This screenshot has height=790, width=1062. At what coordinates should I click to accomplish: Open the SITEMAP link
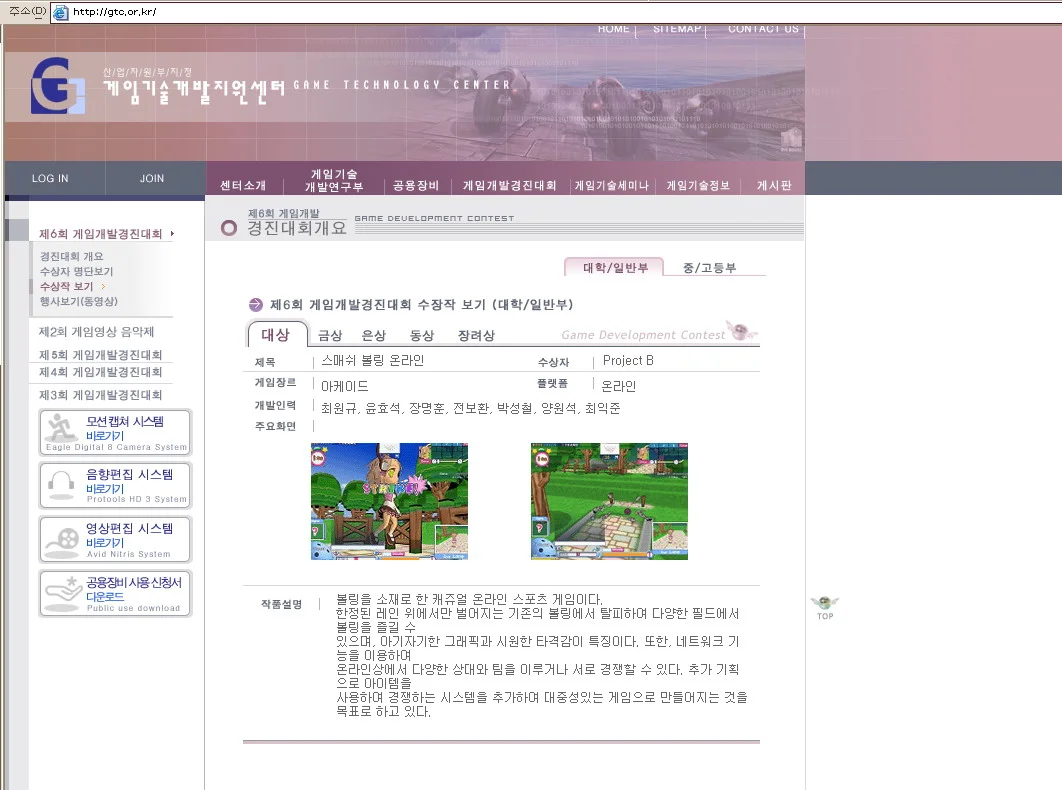tap(677, 28)
